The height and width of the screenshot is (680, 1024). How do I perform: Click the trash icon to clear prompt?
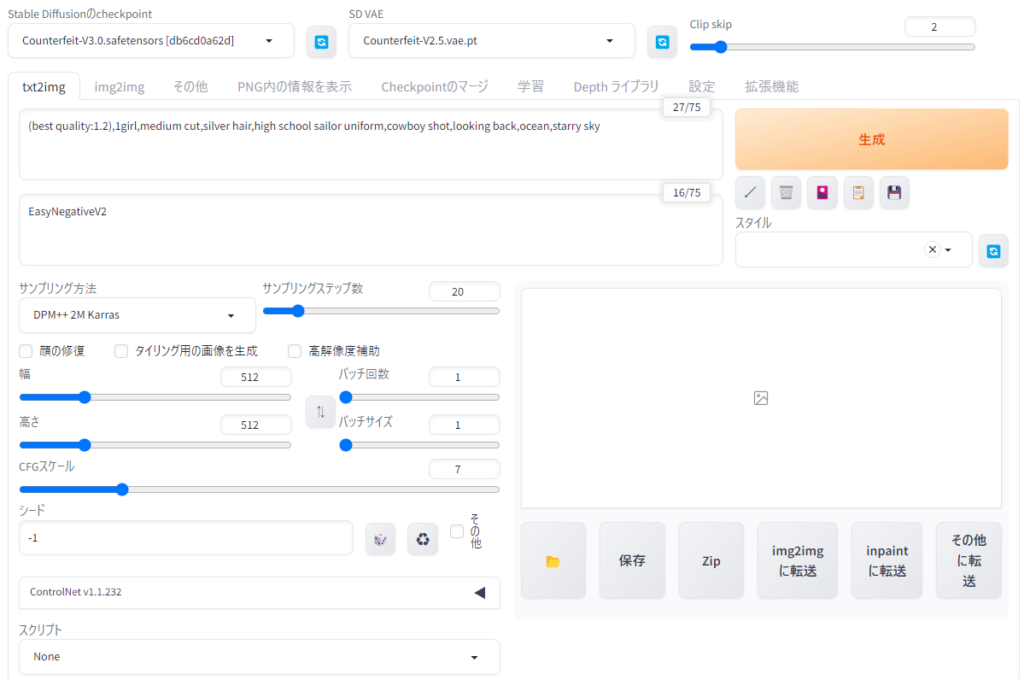pyautogui.click(x=786, y=192)
